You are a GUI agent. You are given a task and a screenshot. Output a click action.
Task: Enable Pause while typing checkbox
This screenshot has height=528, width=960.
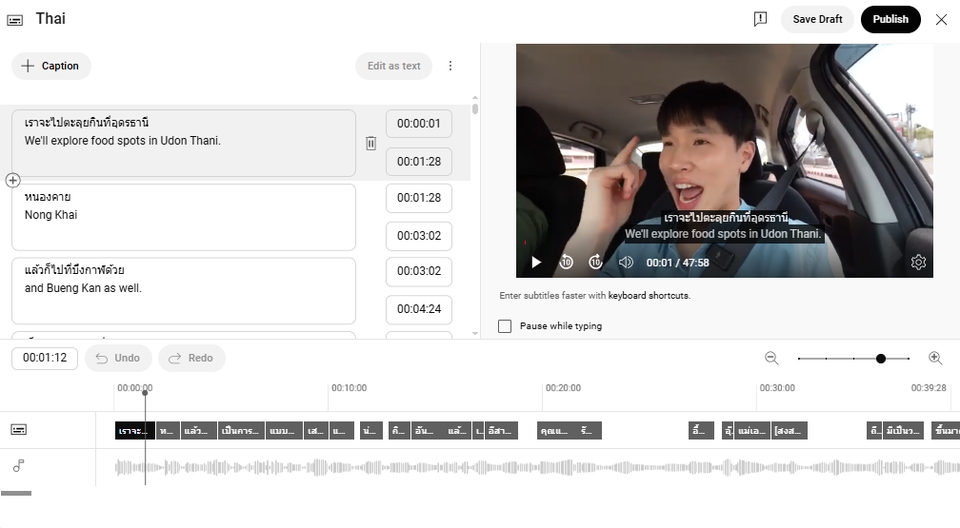[x=504, y=326]
